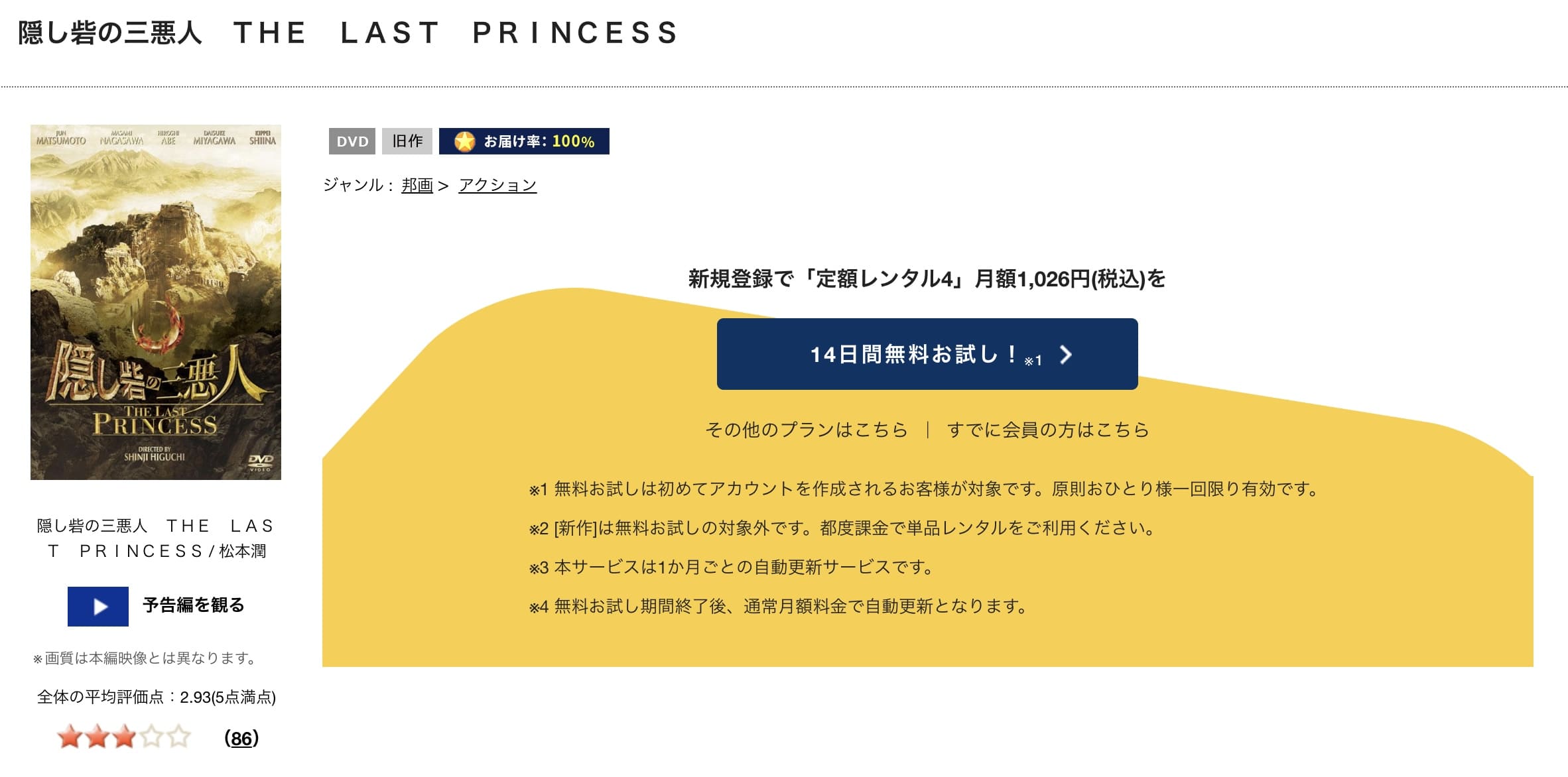
Task: Click the first red rating star
Action: (70, 737)
